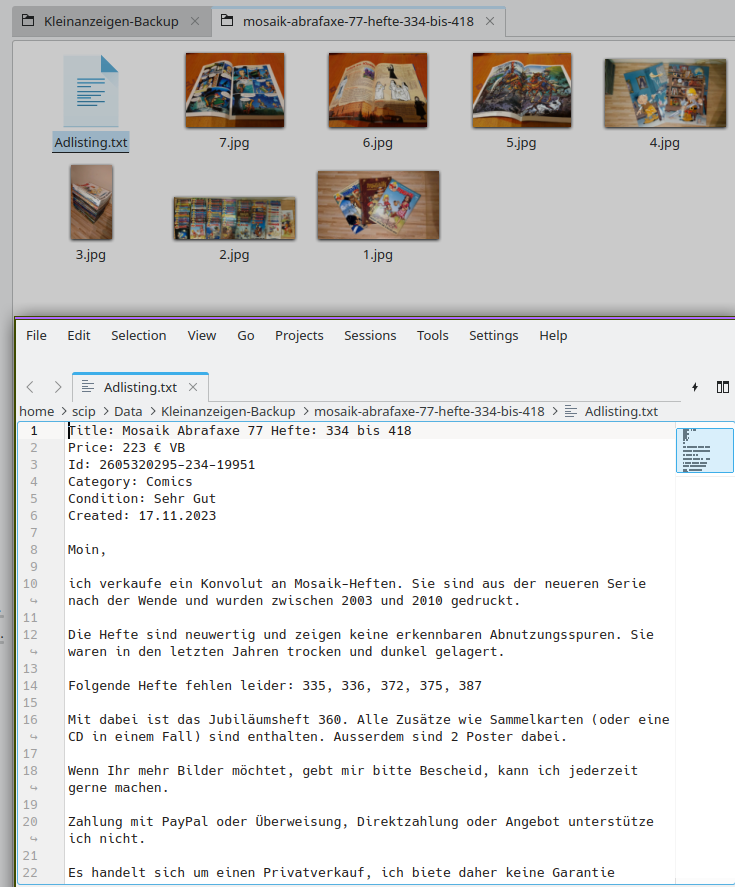Open the Projects menu
Viewport: 735px width, 887px height.
click(299, 336)
